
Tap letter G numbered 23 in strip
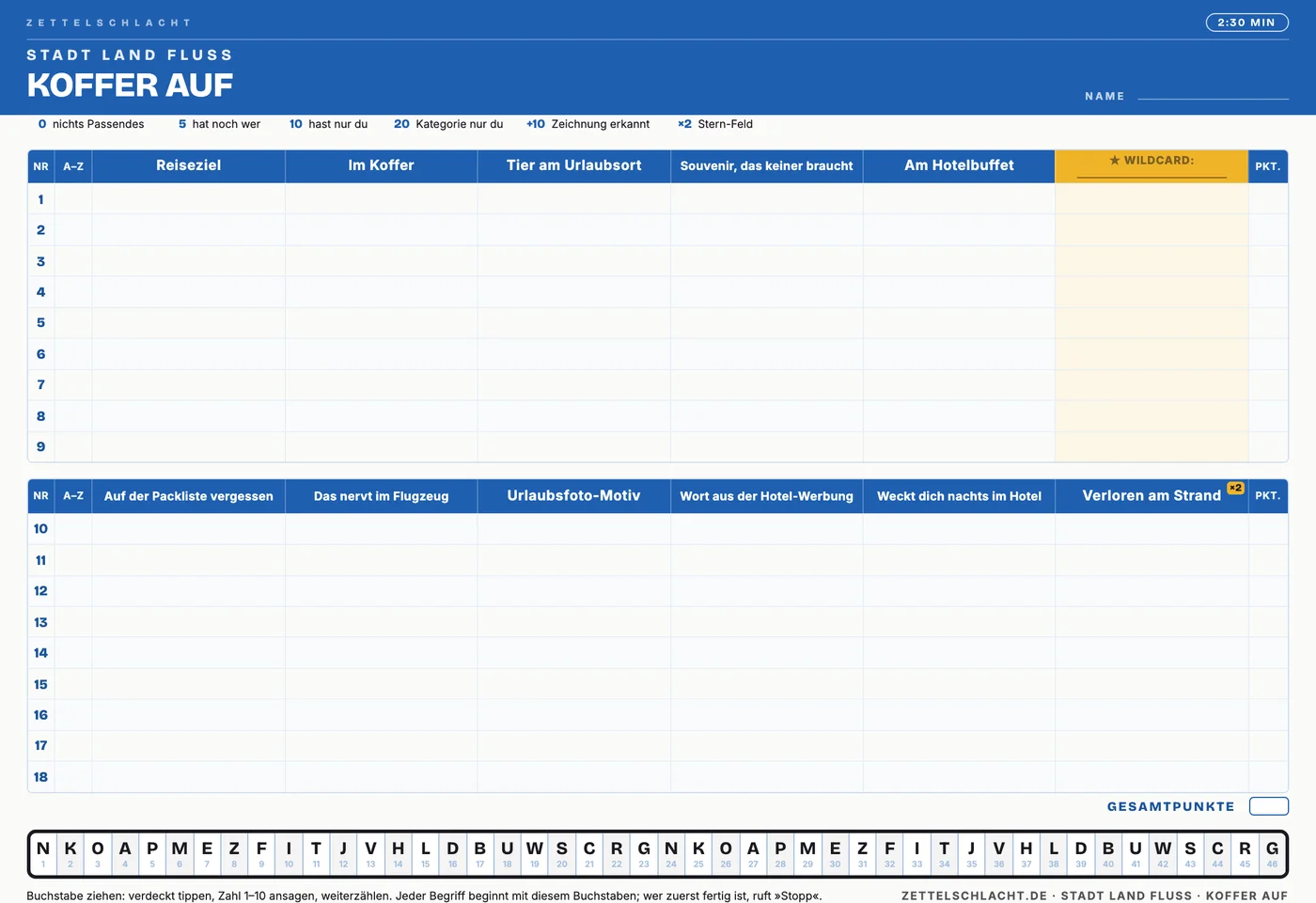pos(644,853)
